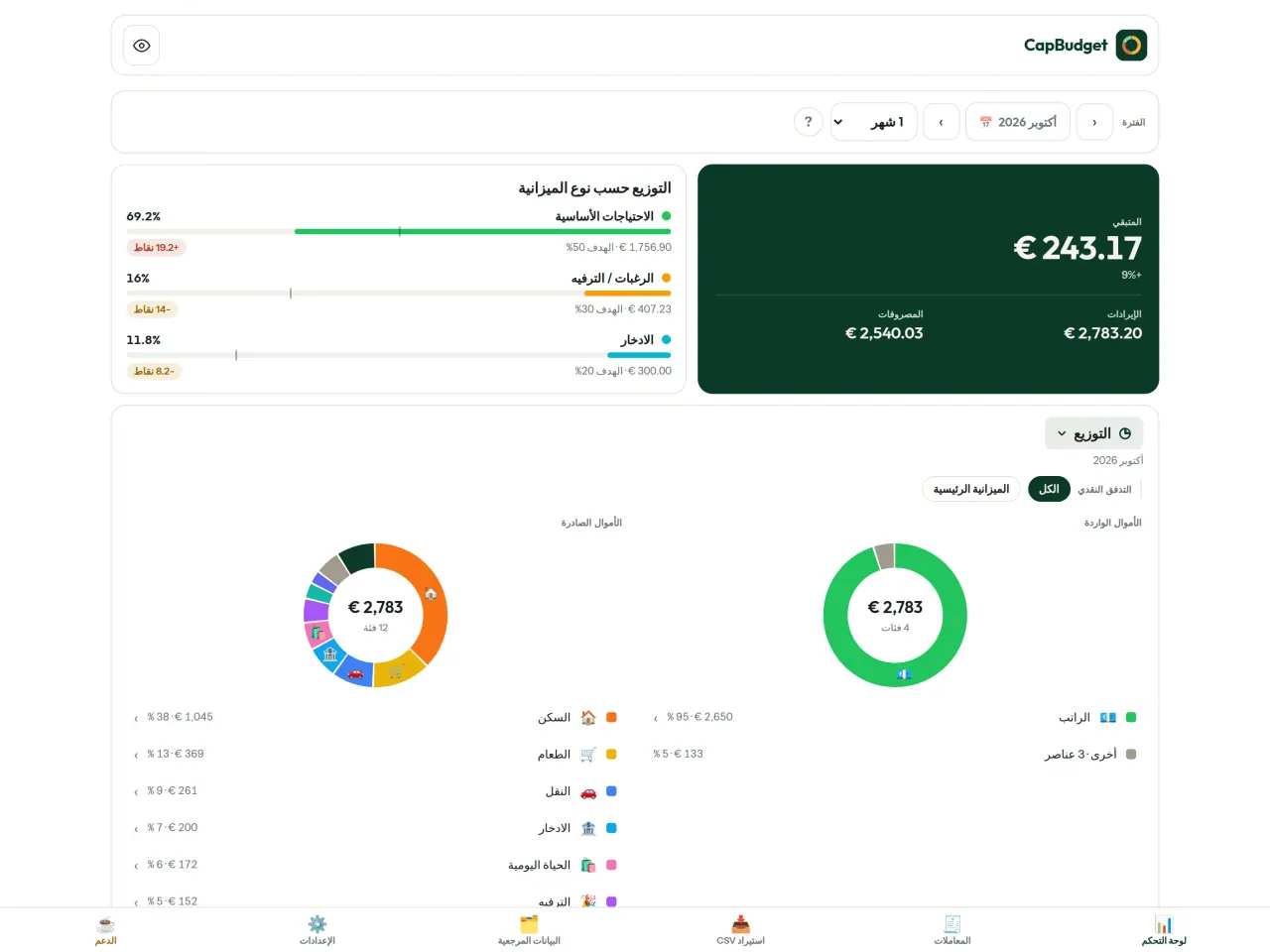Click the الاحتياجات الأساسية green progress bar
Screen dimensions: 1270x952
[x=482, y=231]
